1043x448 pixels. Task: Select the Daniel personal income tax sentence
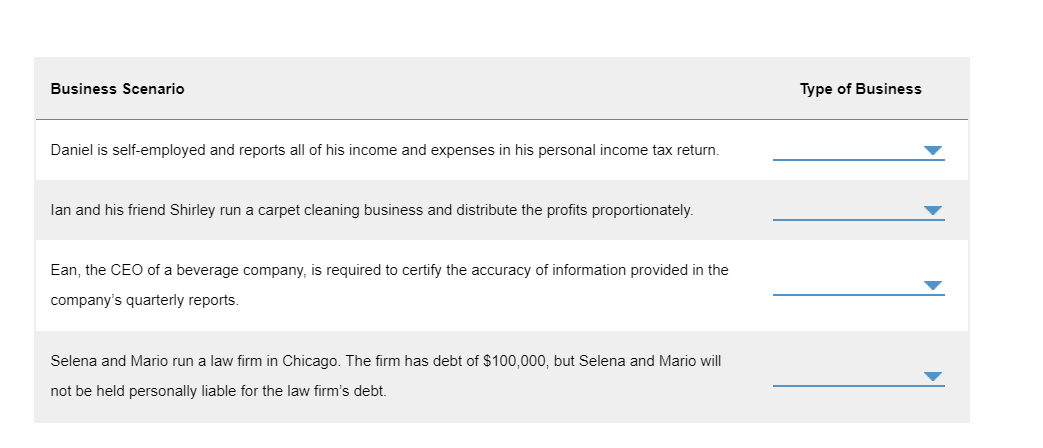[x=384, y=150]
